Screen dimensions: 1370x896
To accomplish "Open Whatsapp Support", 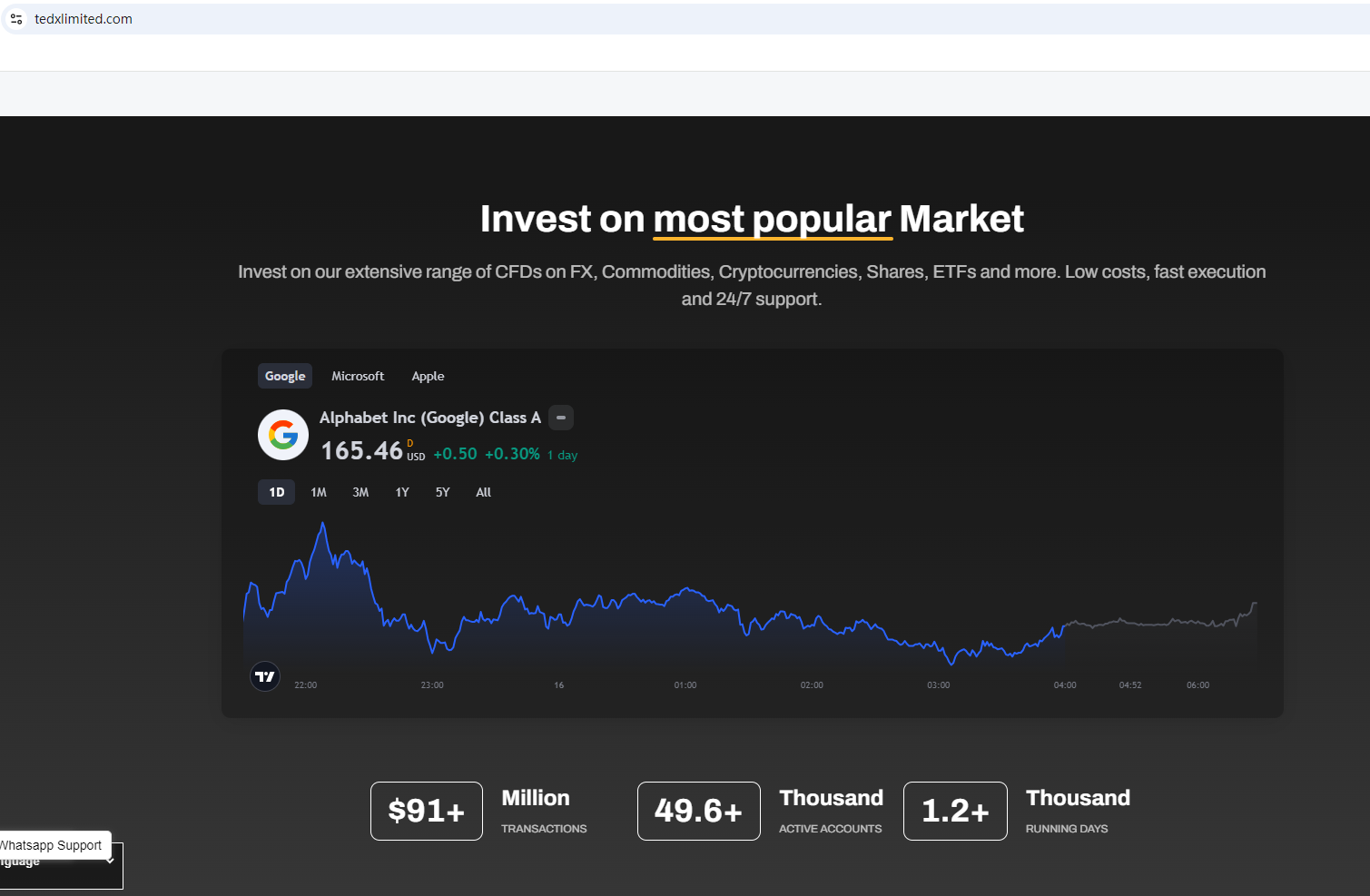I will [53, 845].
